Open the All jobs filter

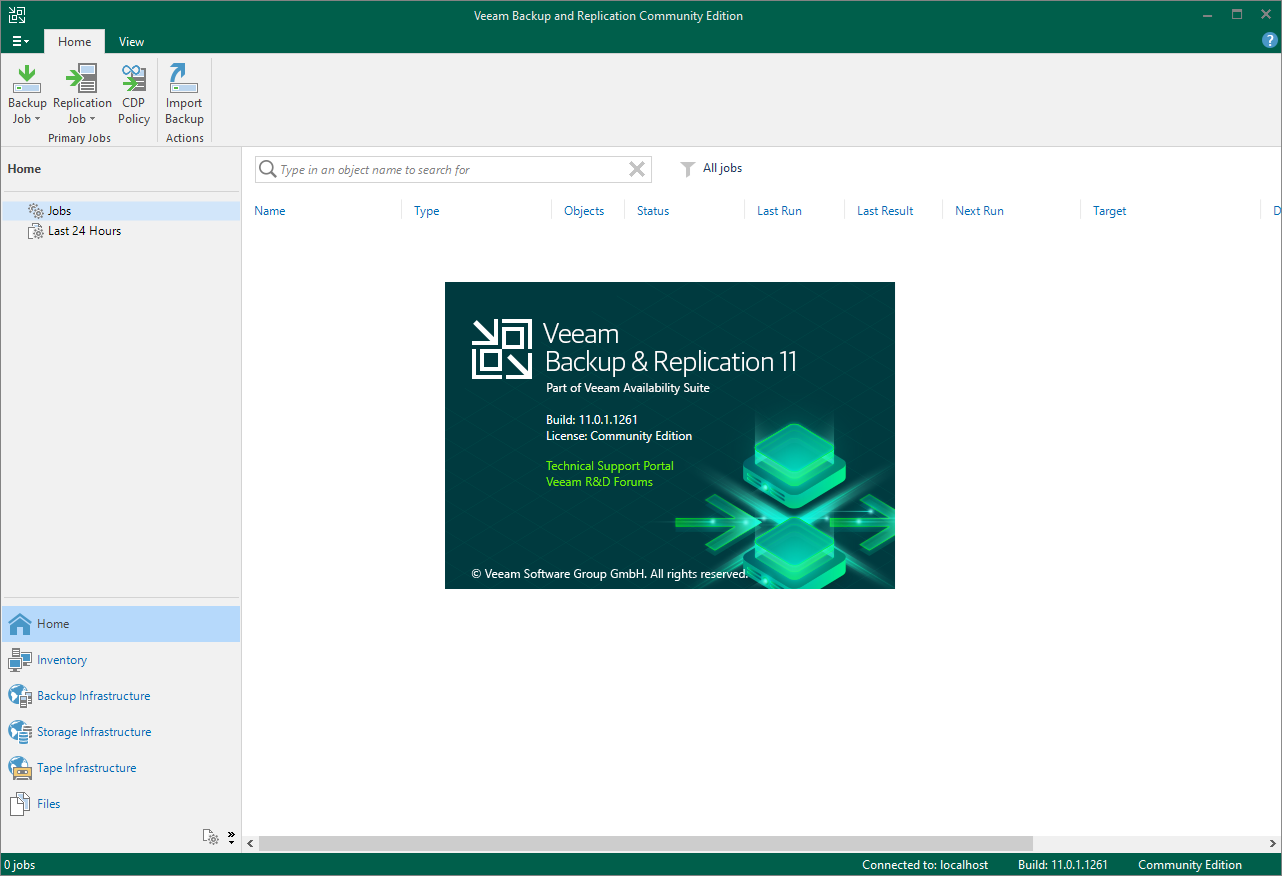pyautogui.click(x=722, y=168)
